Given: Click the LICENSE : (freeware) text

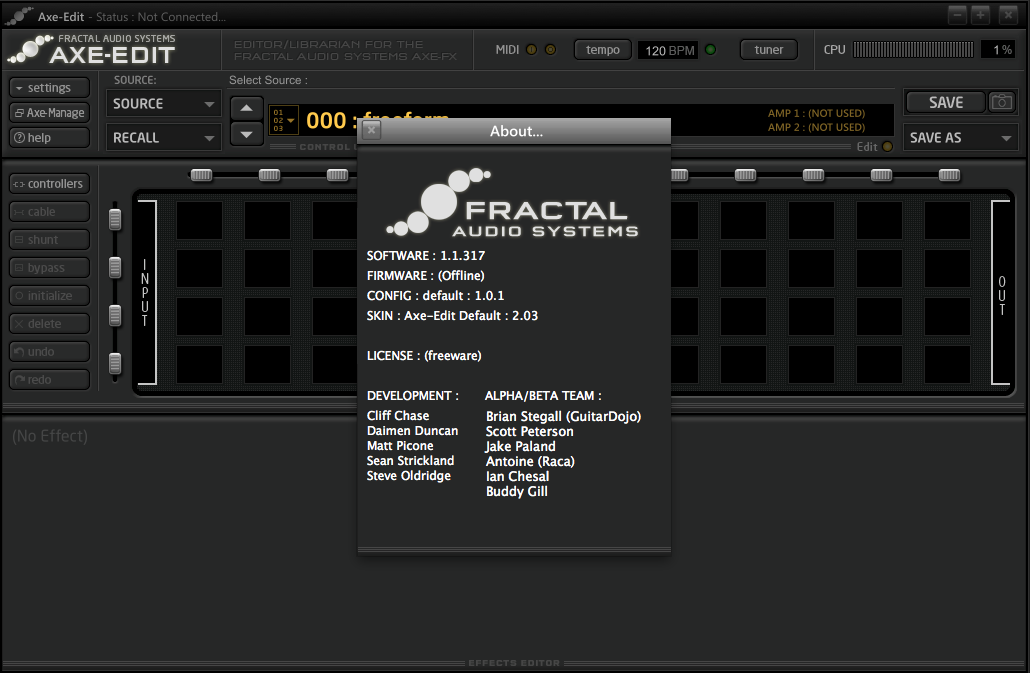Looking at the screenshot, I should (x=424, y=356).
